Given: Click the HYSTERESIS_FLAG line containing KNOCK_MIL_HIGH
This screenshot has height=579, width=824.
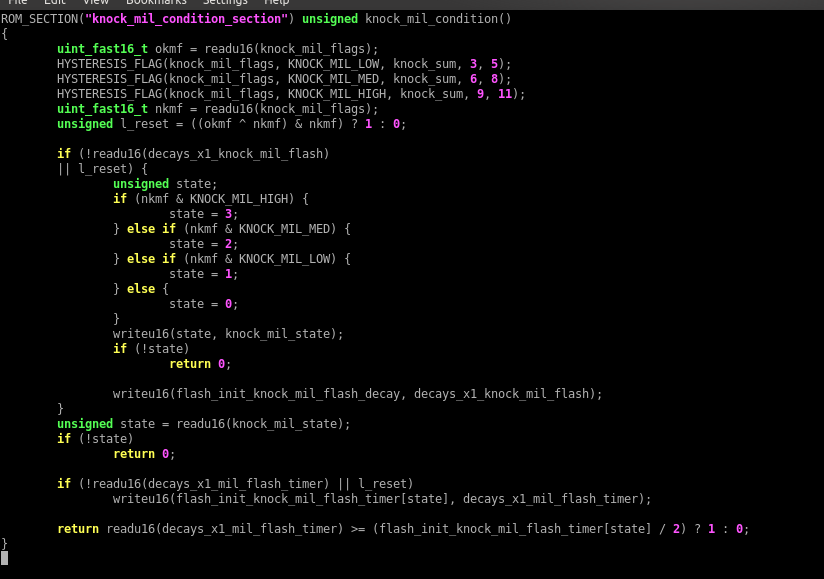Looking at the screenshot, I should (x=290, y=94).
